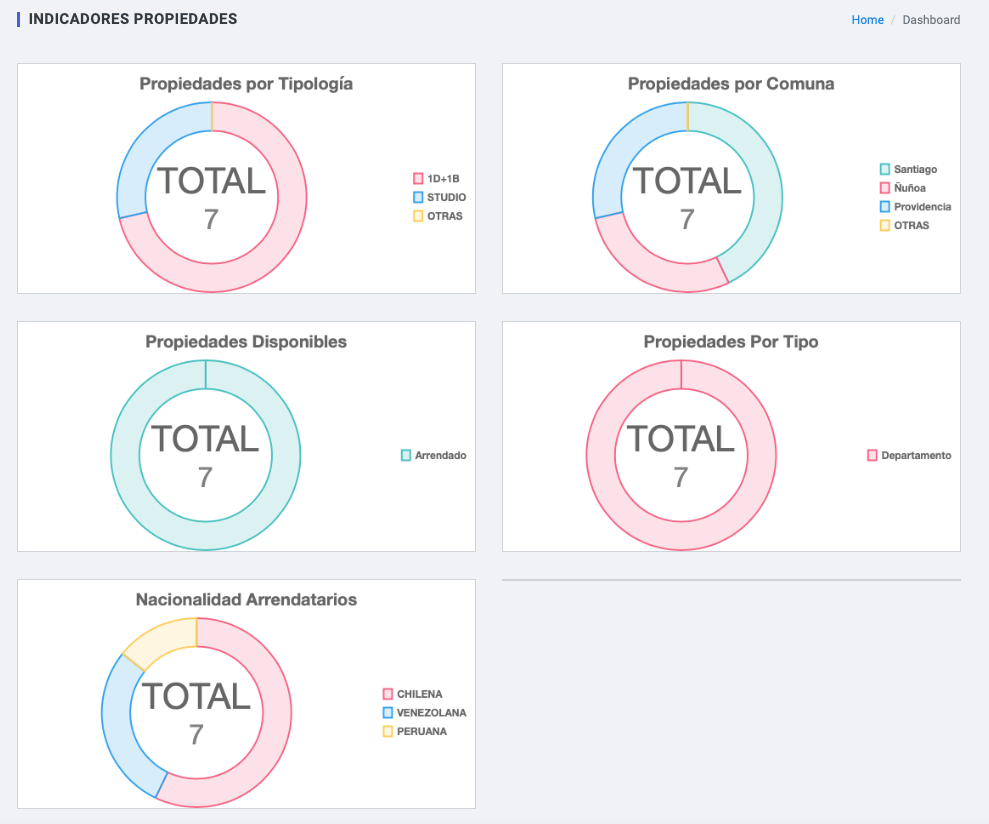This screenshot has width=989, height=824.
Task: Toggle OTRAS legend swatch in Comuna chart
Action: coord(885,225)
